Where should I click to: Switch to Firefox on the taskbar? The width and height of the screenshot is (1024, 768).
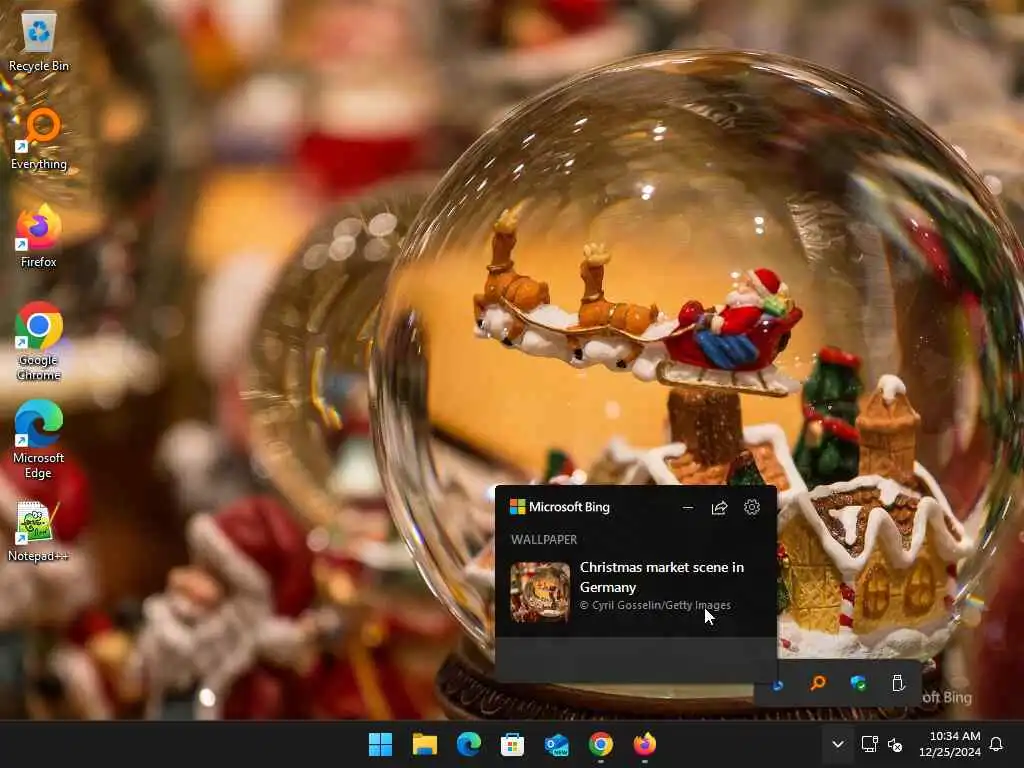point(645,744)
